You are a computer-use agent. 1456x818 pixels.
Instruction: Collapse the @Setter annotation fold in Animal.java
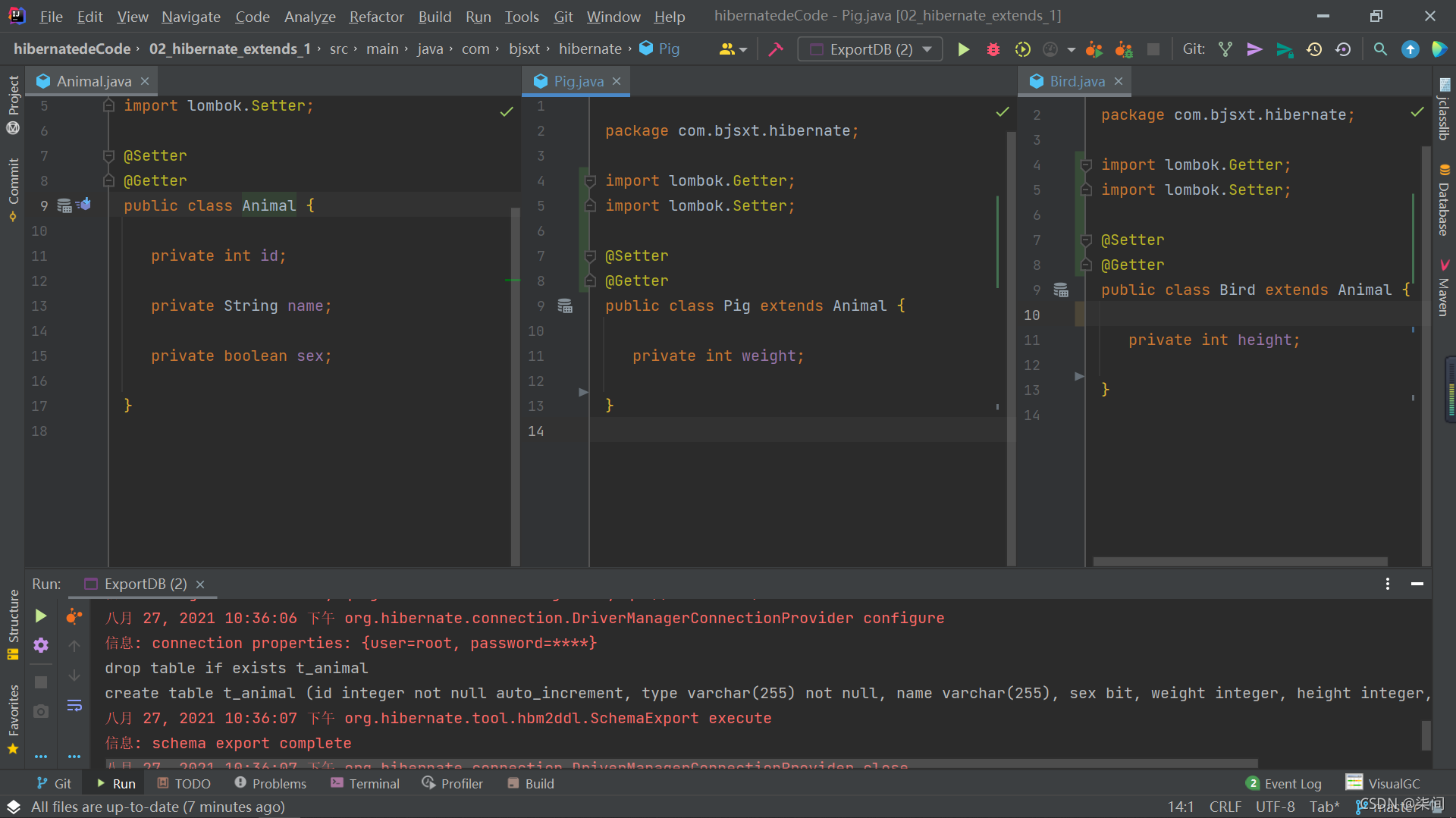point(108,155)
